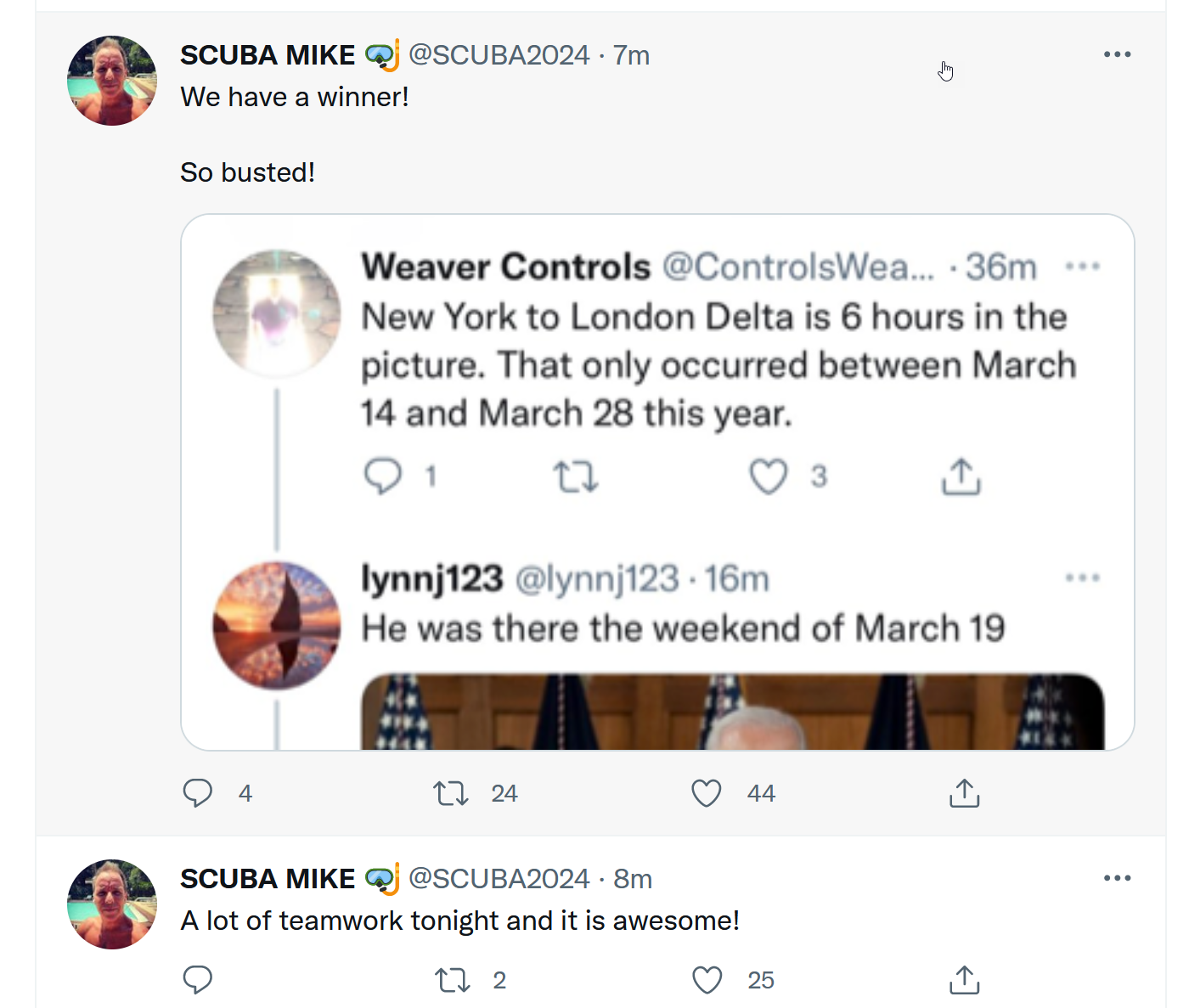1189x1008 pixels.
Task: Reply to the 'A lot of teamwork' tweet
Action: 198,980
